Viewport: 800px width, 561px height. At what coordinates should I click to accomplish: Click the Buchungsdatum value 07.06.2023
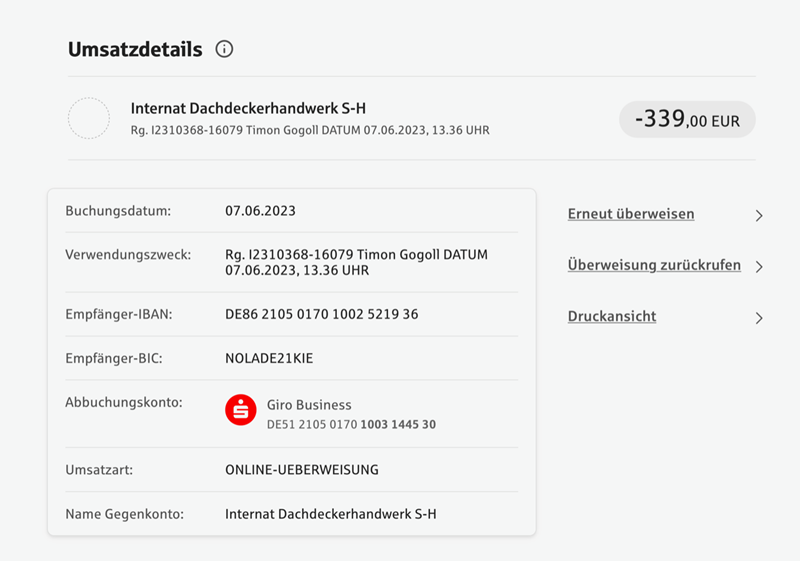pos(260,211)
